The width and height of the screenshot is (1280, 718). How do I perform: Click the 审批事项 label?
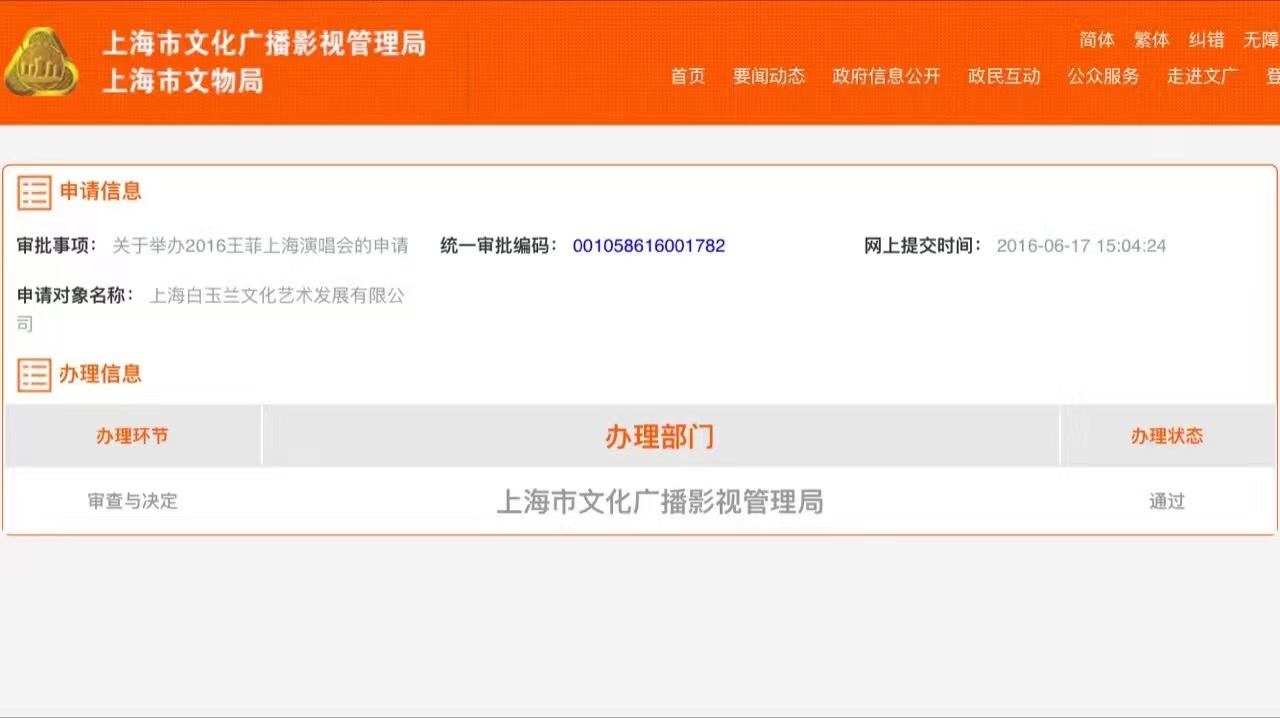coord(60,246)
